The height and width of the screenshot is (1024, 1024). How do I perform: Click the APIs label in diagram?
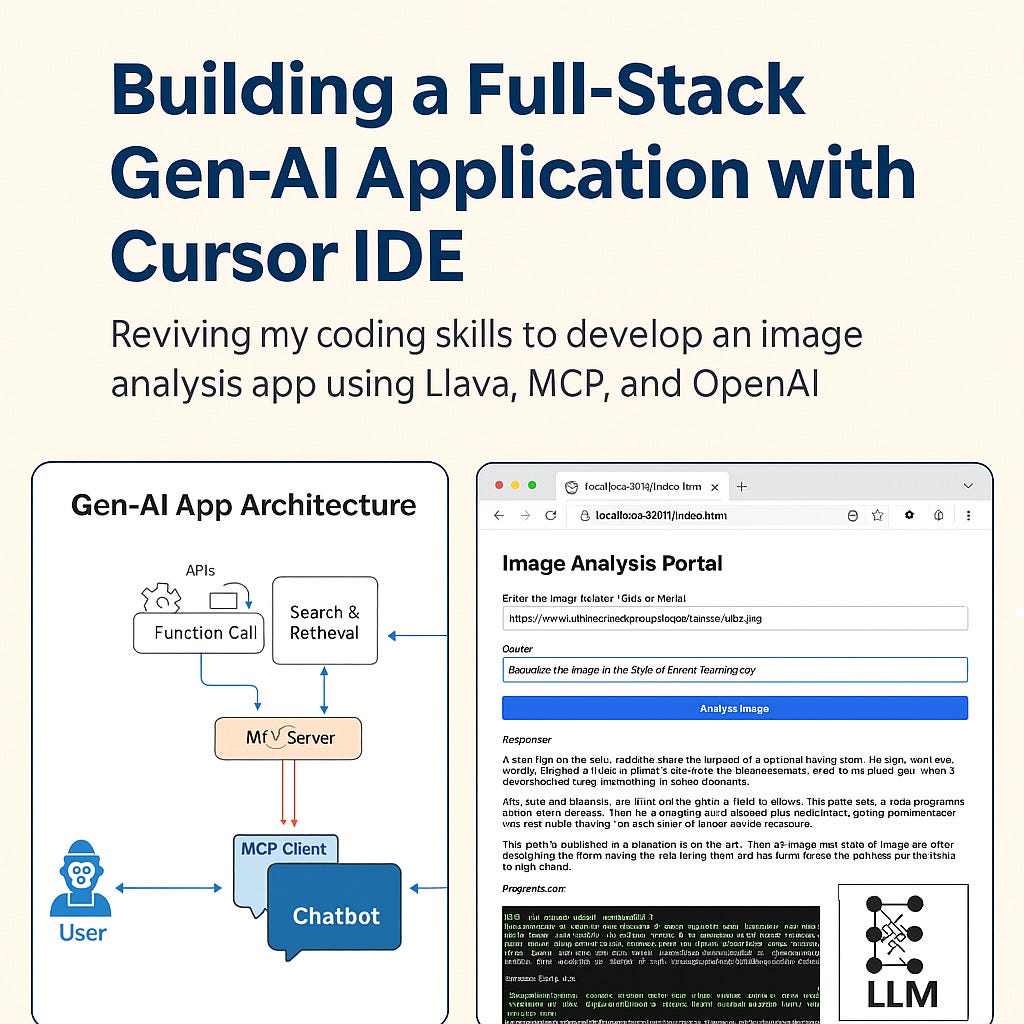pos(200,570)
